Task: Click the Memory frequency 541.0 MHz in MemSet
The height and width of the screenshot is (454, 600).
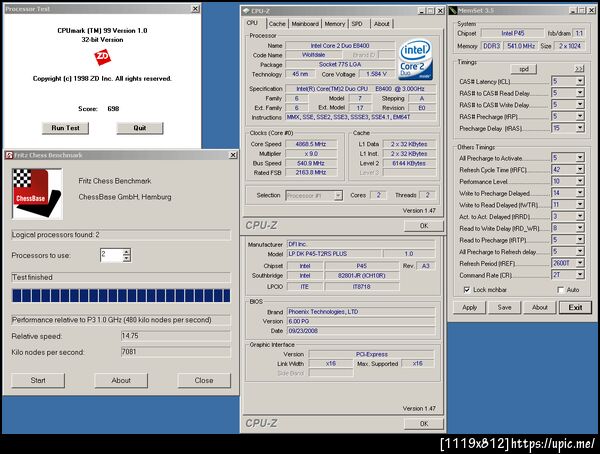Action: tap(521, 46)
